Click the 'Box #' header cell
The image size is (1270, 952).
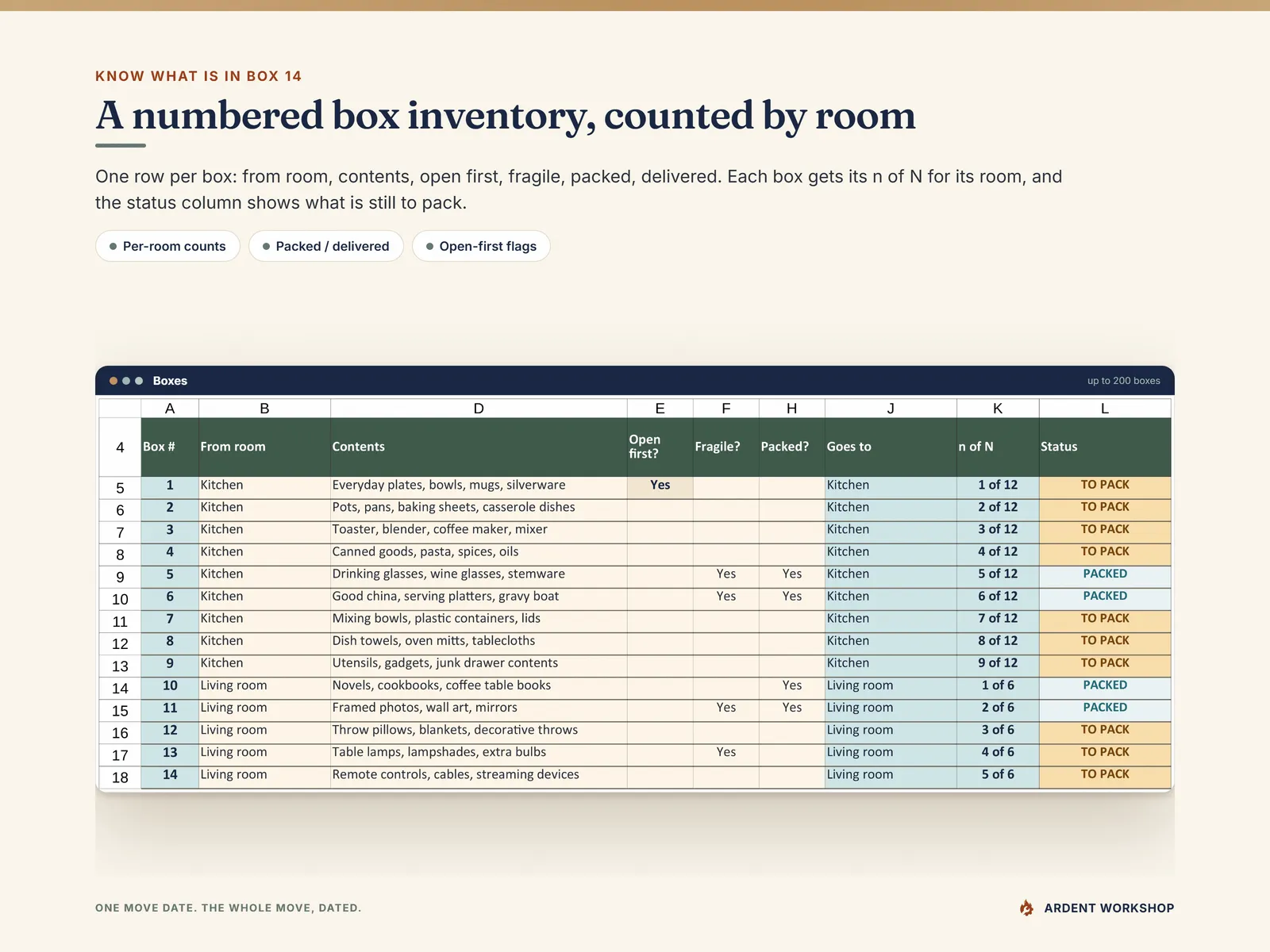point(170,447)
